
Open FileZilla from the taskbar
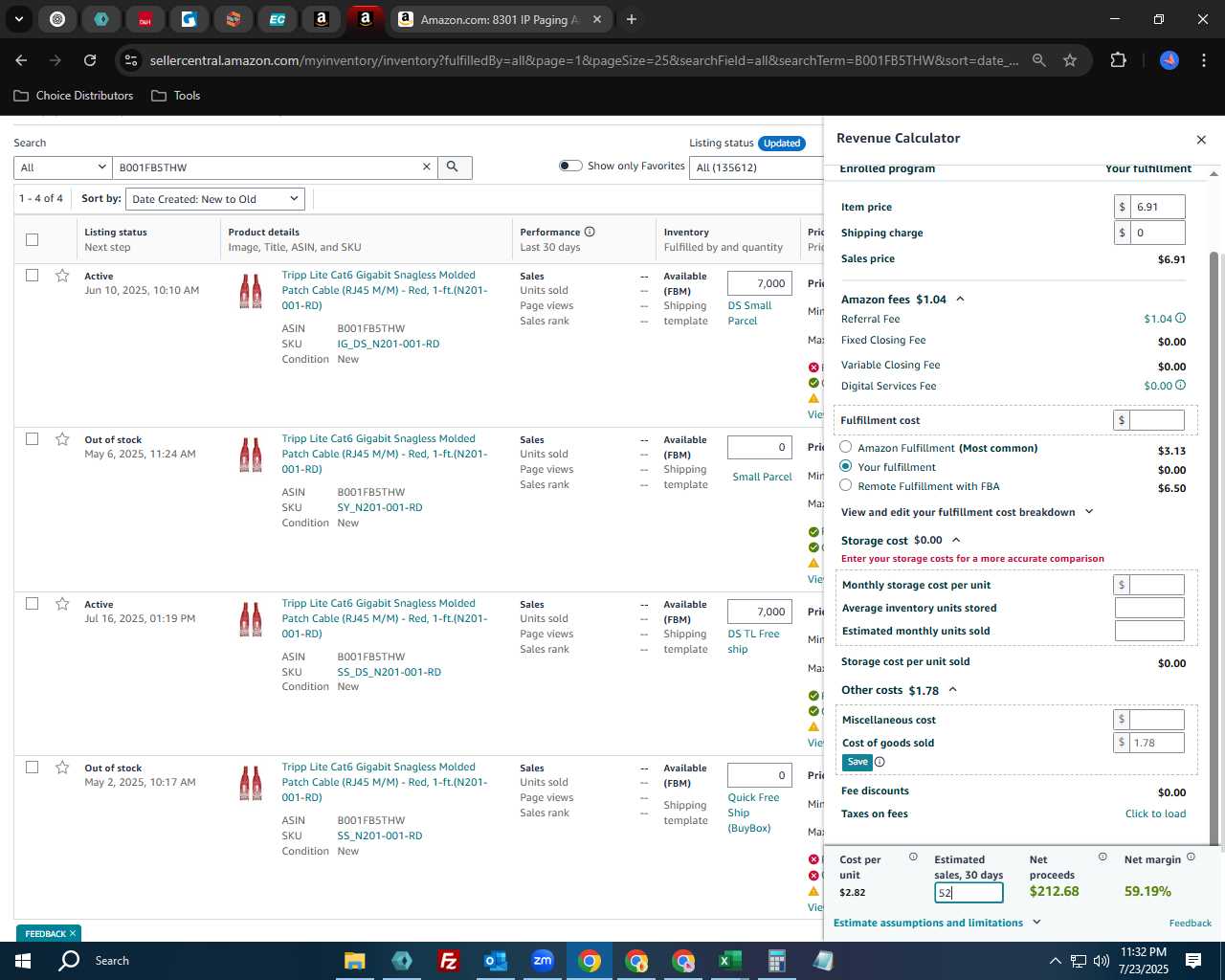point(448,961)
